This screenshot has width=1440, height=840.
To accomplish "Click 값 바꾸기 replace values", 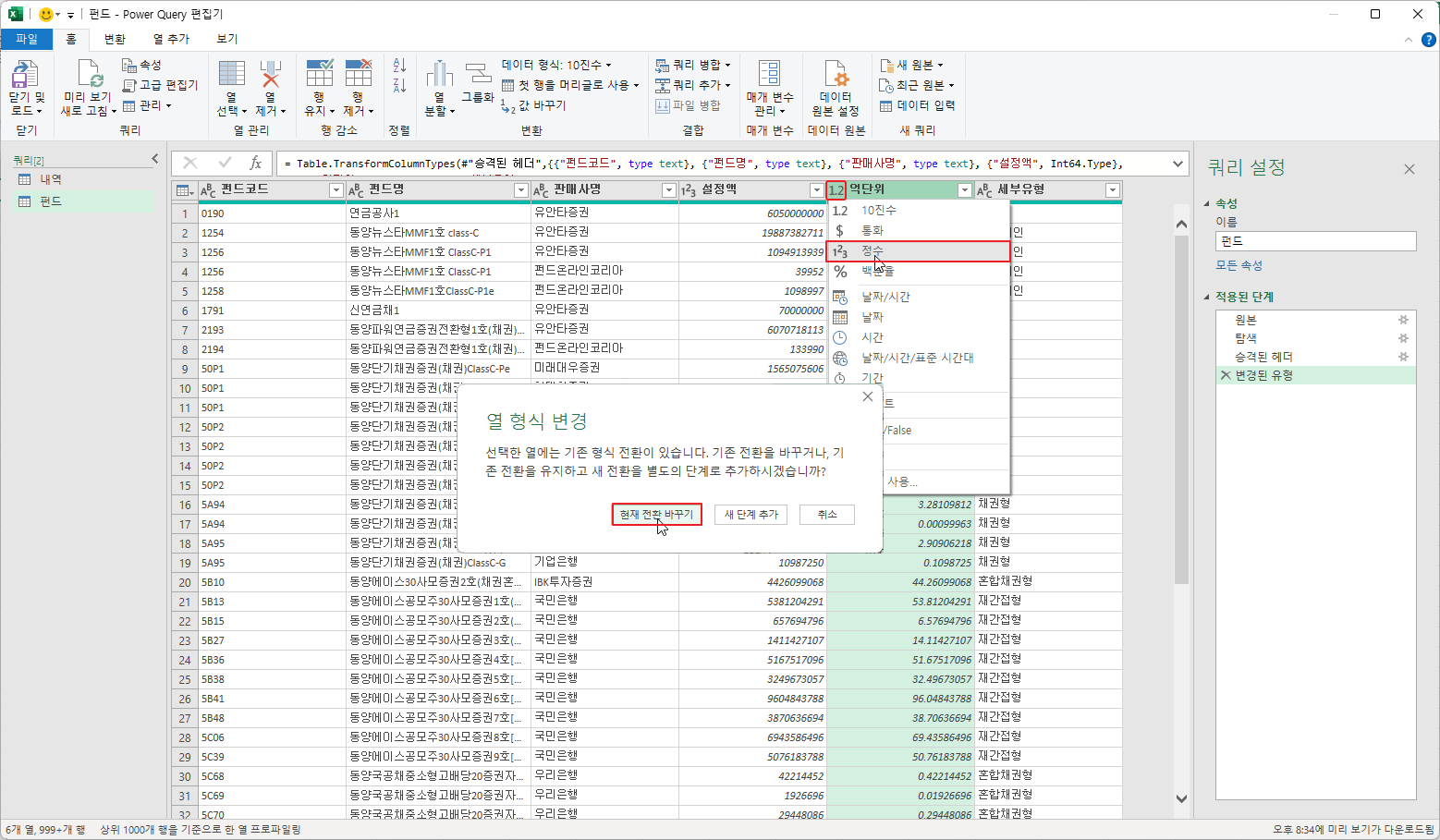I will tap(533, 106).
